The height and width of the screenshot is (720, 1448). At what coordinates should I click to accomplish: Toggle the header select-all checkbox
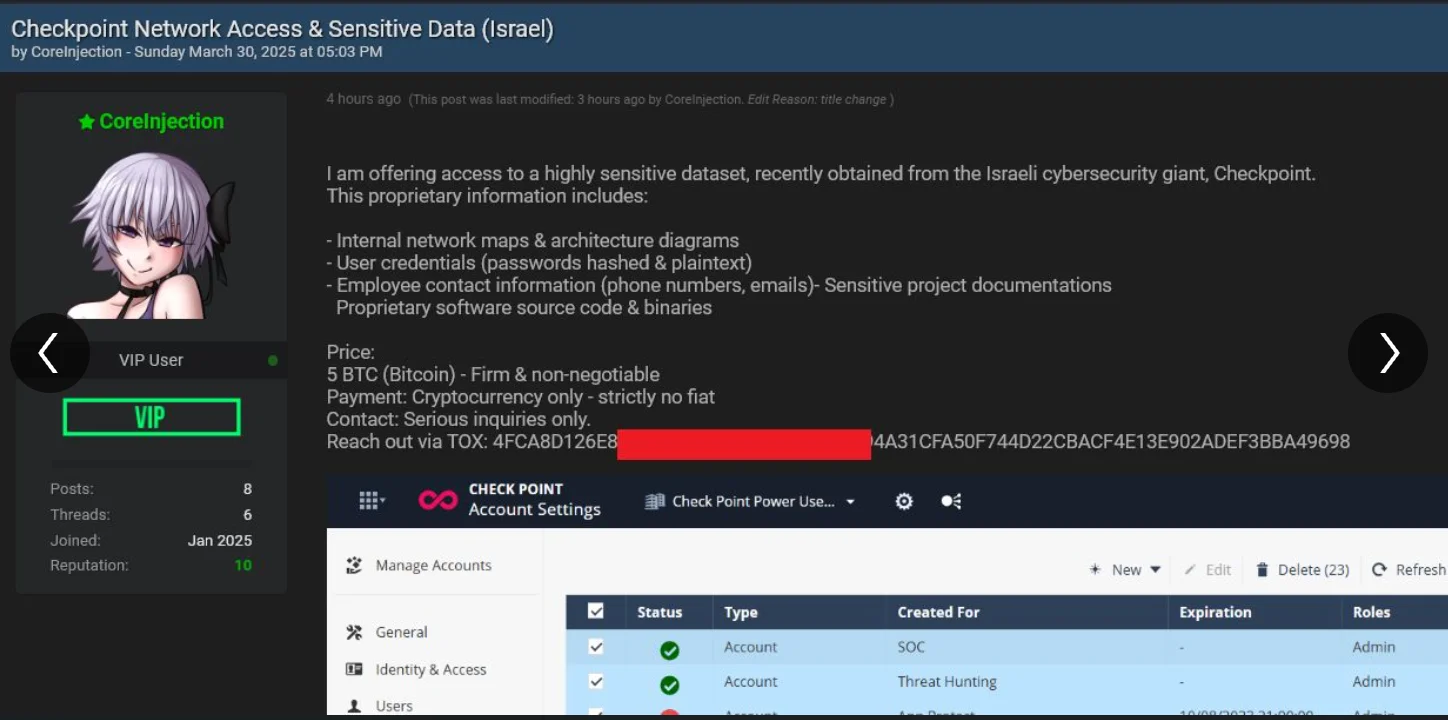point(596,611)
